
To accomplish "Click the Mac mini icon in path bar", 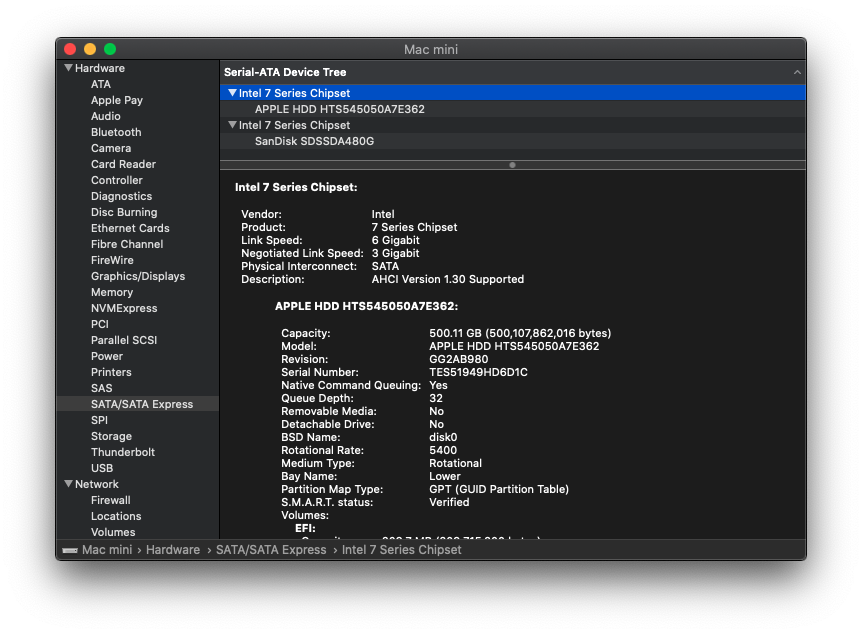I will point(70,550).
